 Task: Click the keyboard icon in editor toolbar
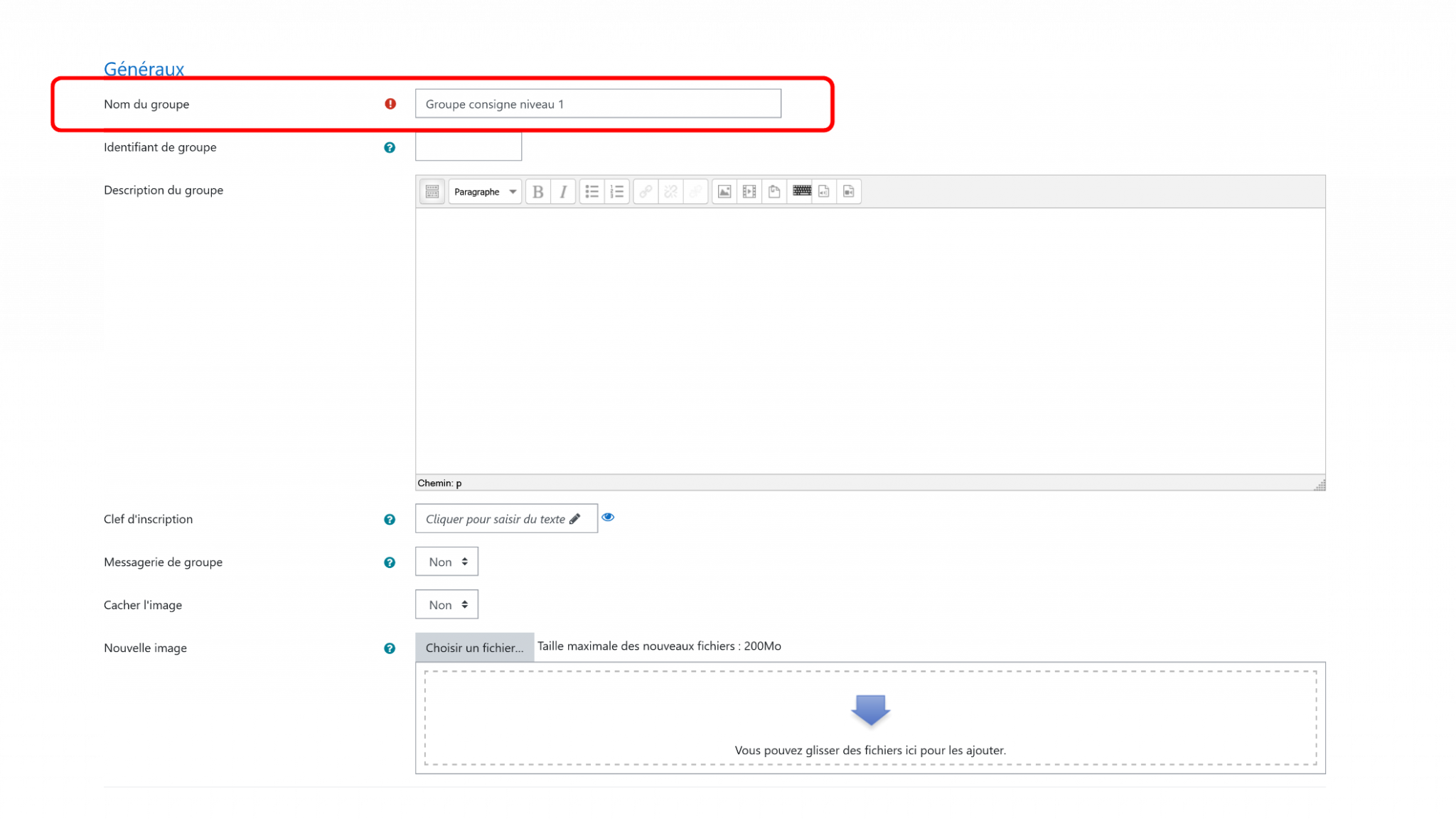coord(801,191)
